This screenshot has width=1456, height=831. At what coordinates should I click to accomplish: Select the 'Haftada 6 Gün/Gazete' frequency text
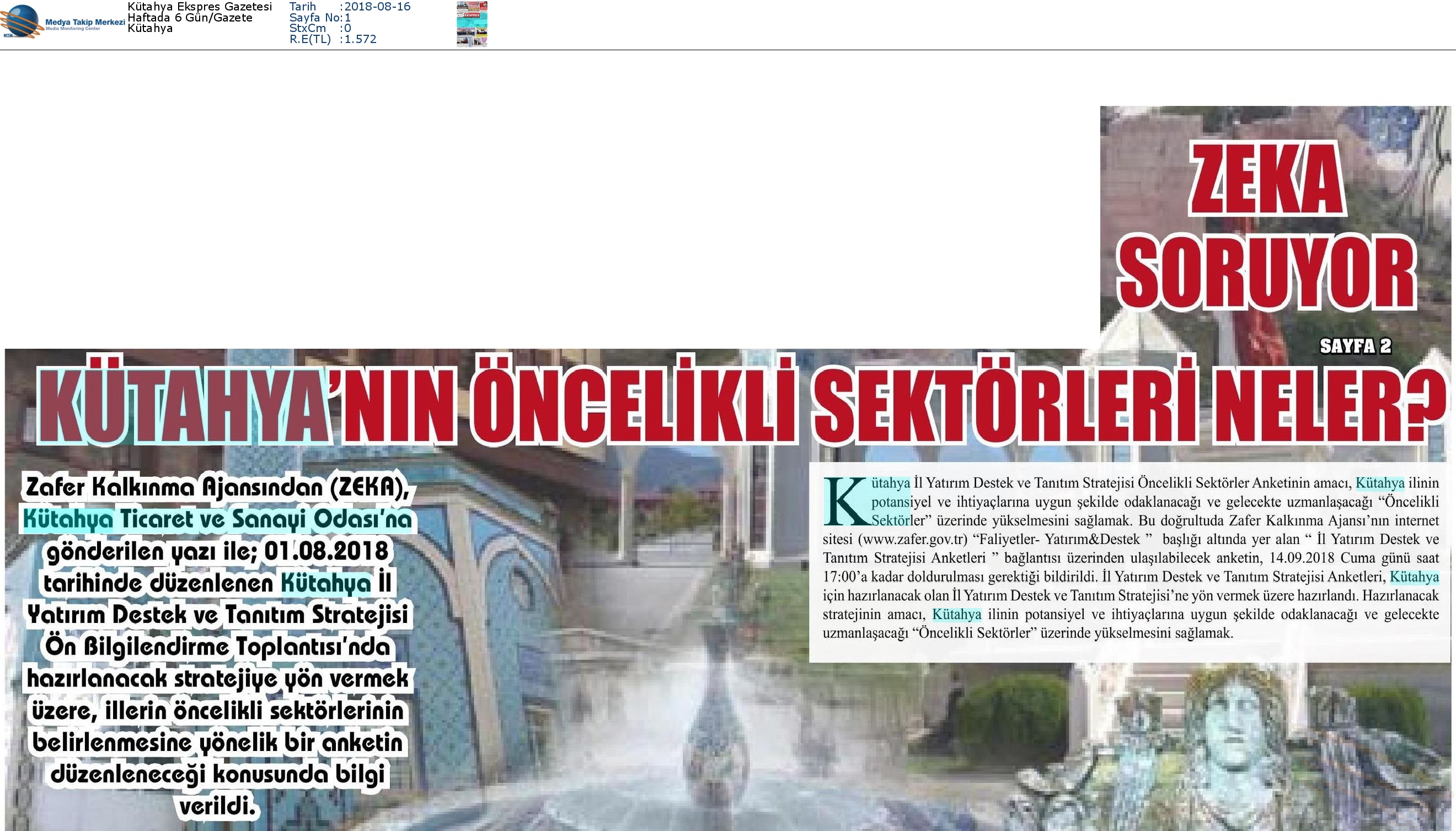[x=190, y=18]
